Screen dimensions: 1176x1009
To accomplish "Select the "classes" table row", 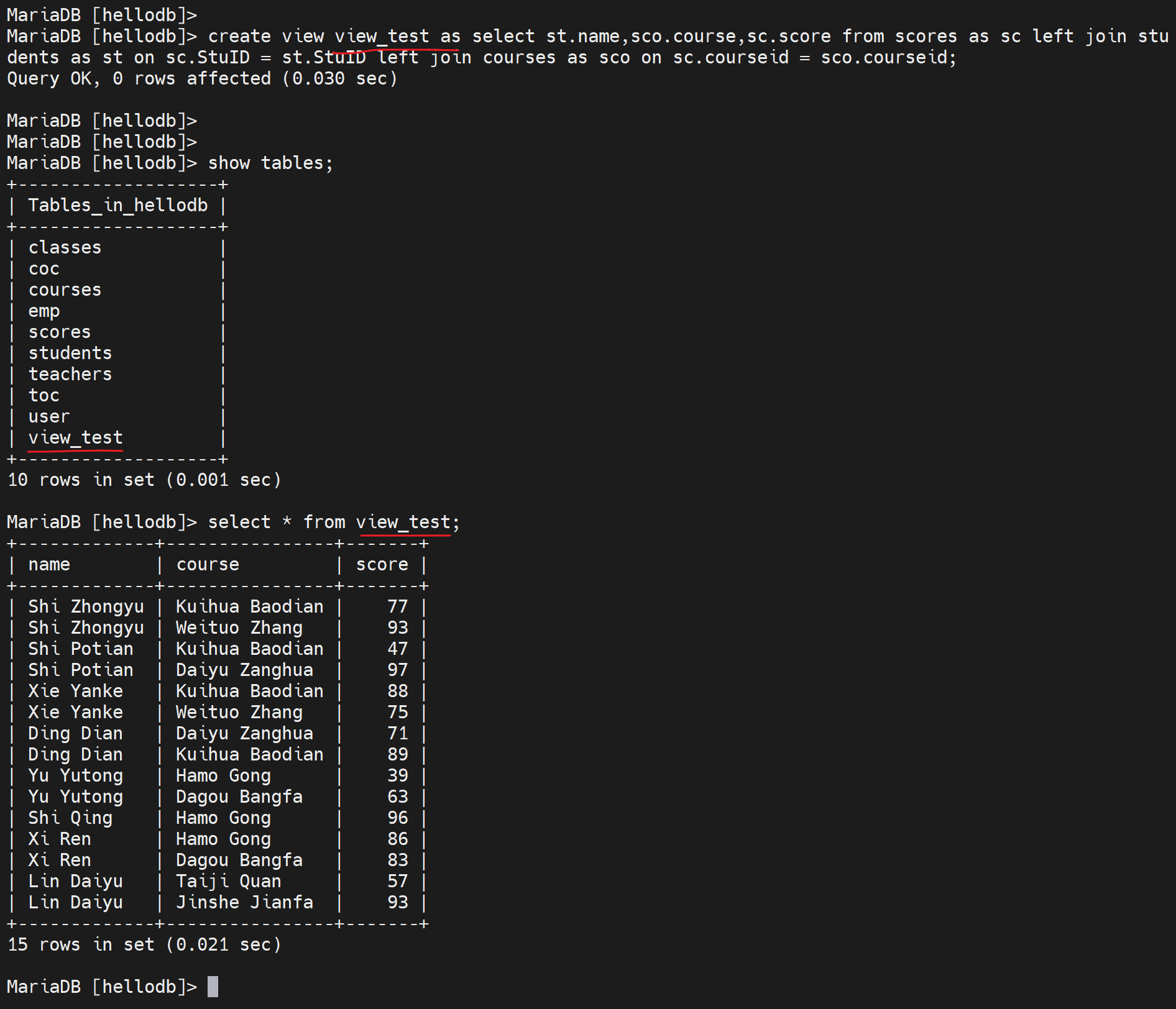I will coord(65,248).
